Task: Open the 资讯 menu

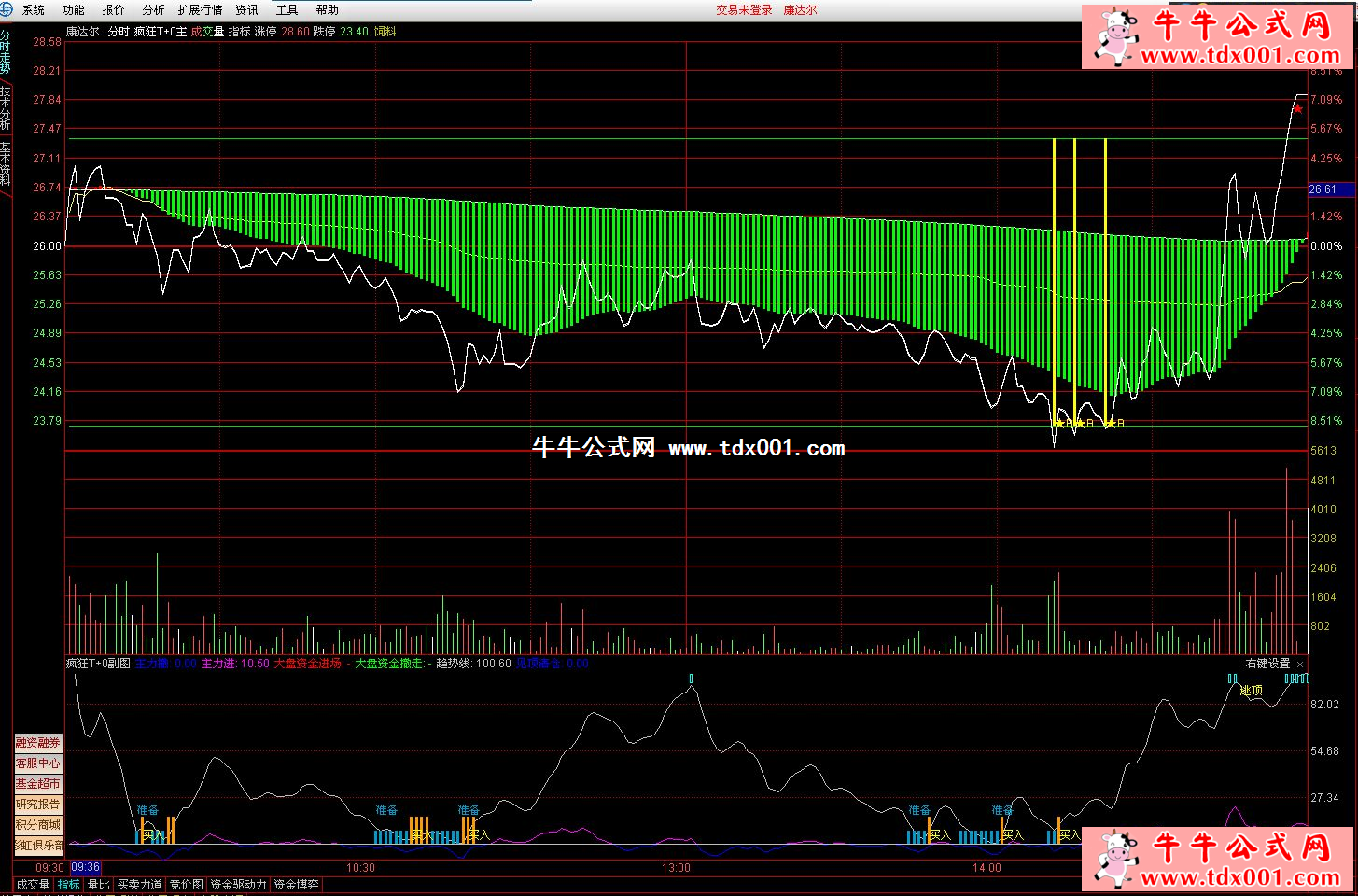Action: point(246,10)
